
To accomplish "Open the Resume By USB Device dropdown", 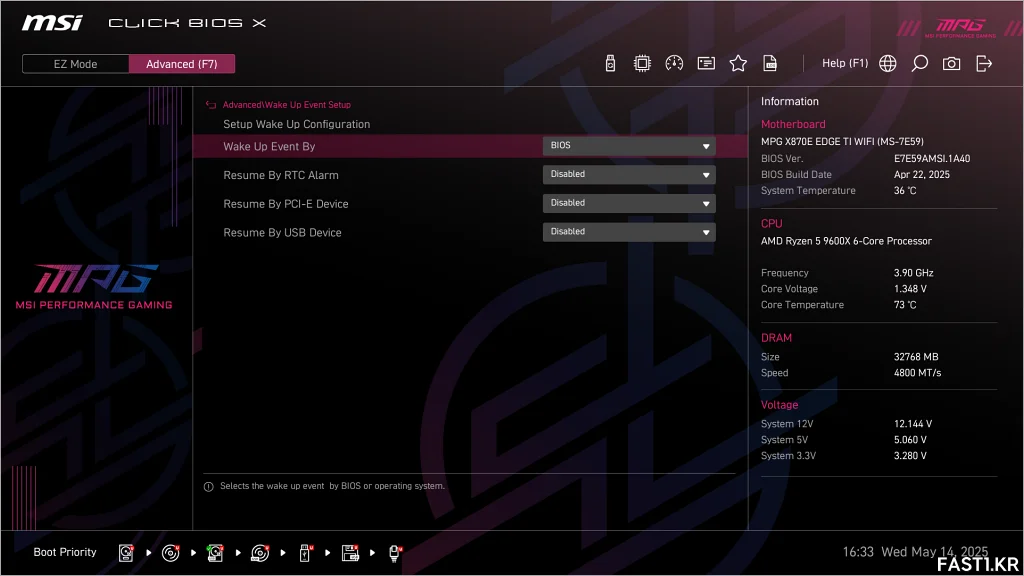I will pyautogui.click(x=629, y=232).
